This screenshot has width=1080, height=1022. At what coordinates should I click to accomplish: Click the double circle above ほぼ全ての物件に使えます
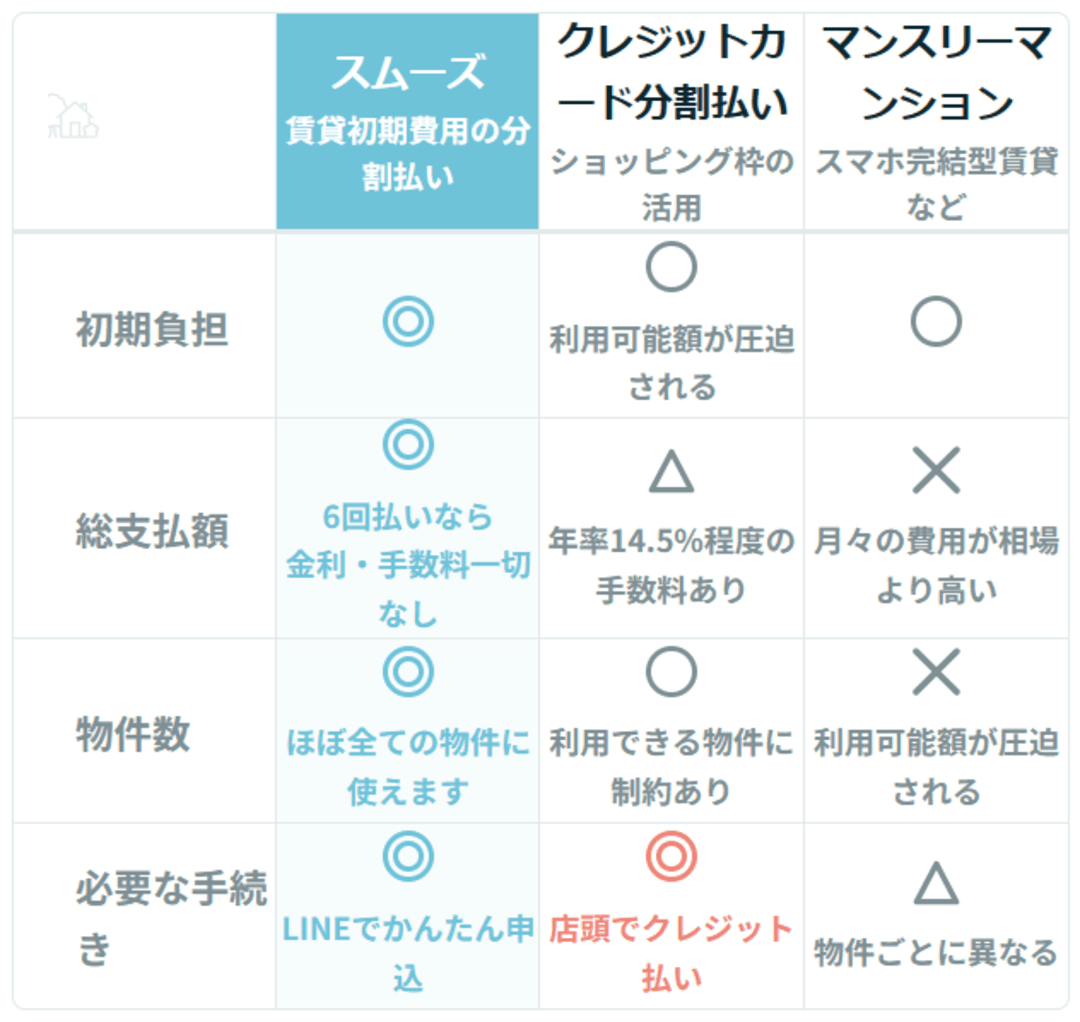point(408,673)
